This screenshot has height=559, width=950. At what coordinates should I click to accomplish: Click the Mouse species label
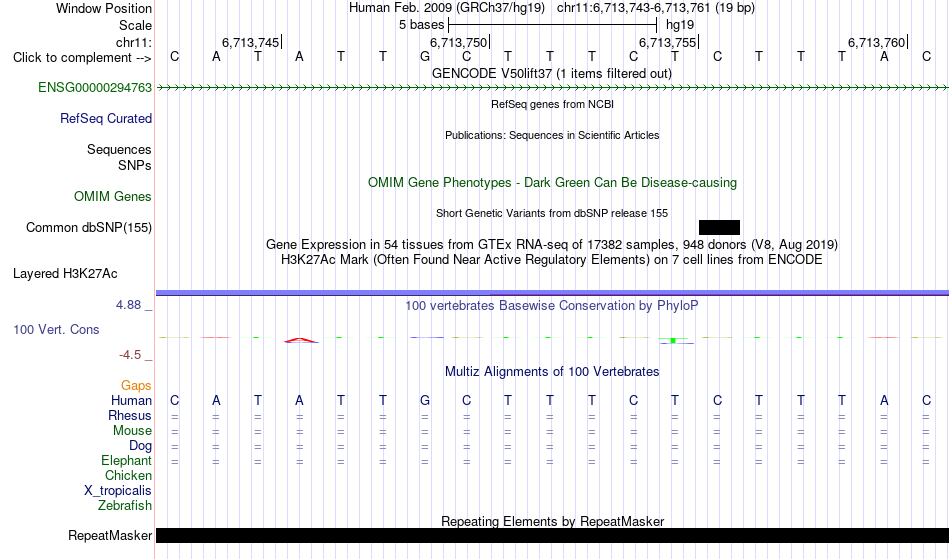[132, 431]
